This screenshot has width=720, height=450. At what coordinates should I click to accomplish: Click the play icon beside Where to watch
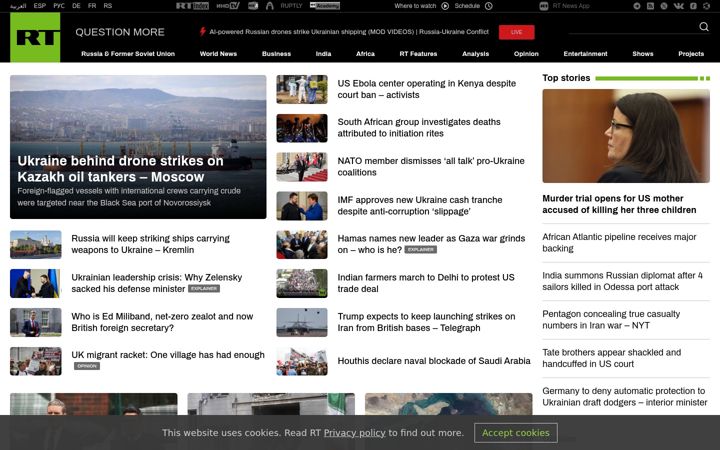click(x=445, y=6)
